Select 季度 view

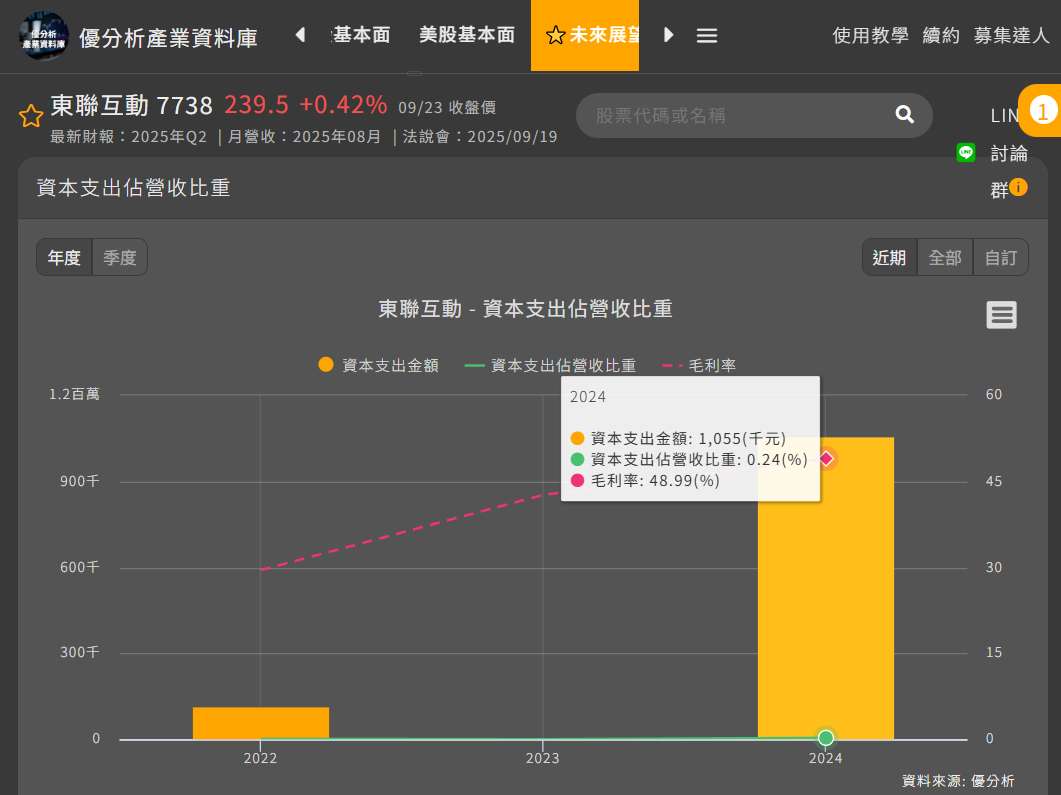(x=120, y=257)
